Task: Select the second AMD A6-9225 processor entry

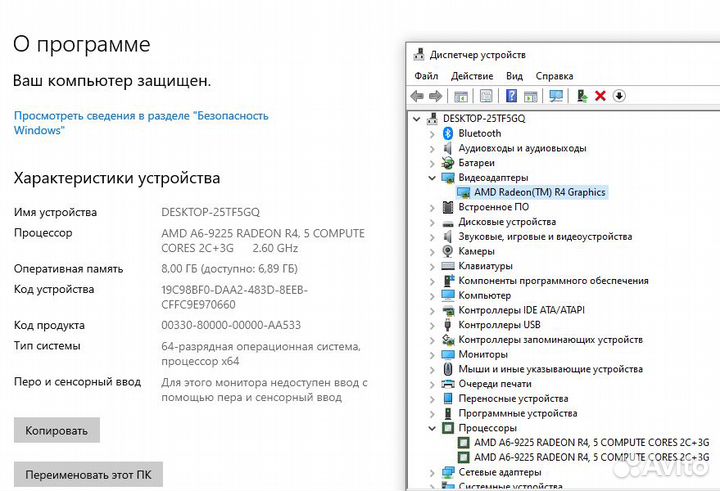Action: coord(591,457)
